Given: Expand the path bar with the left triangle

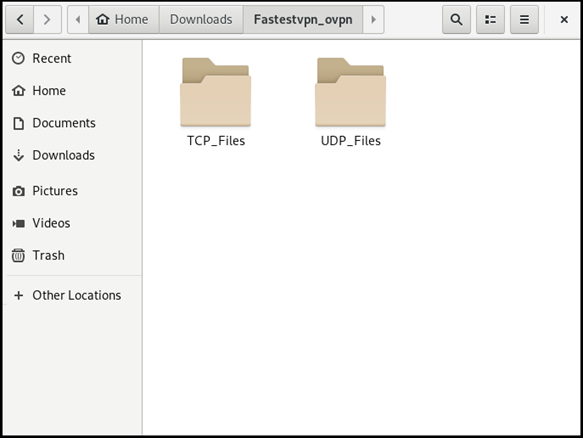Looking at the screenshot, I should tap(78, 19).
